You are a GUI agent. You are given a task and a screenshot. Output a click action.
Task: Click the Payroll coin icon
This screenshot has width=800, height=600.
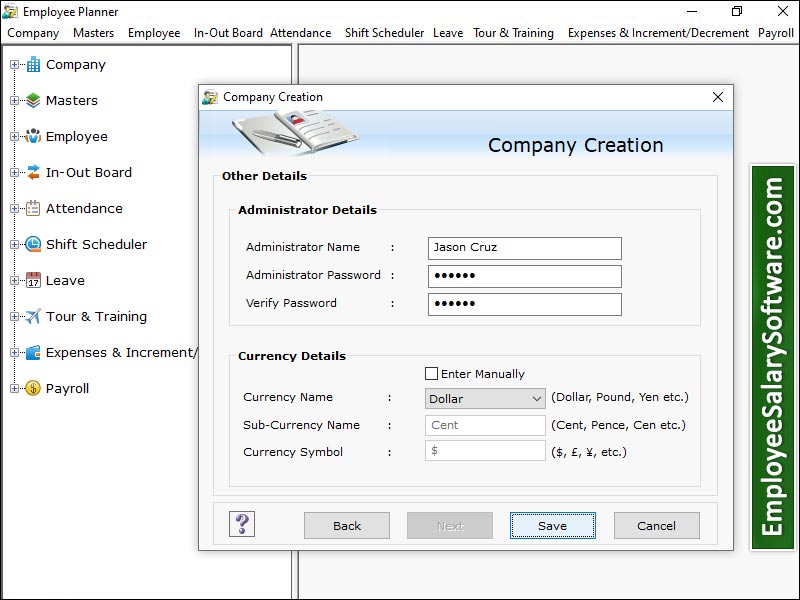pos(33,389)
